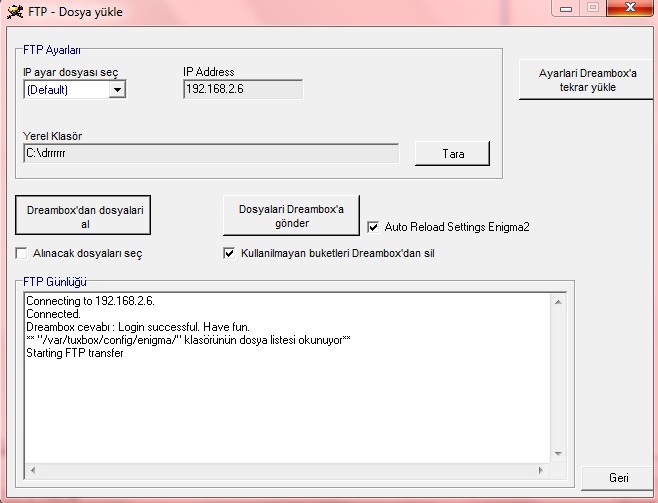
Task: Click log horizontal scroll right arrow
Action: tap(541, 470)
